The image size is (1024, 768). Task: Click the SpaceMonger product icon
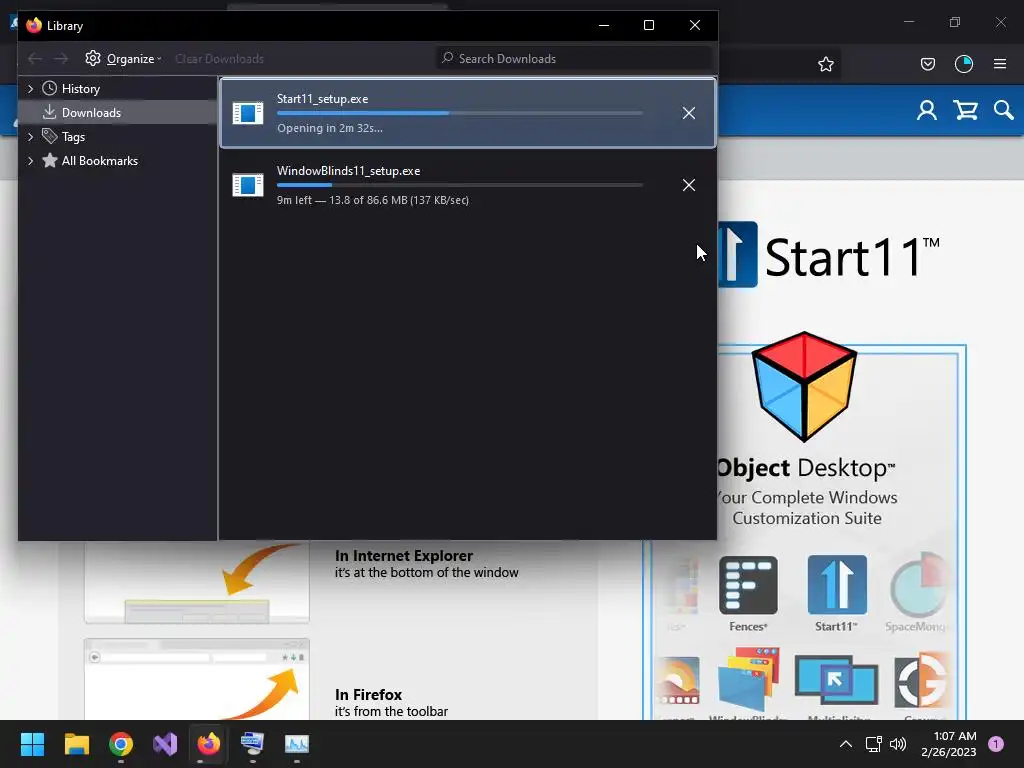coord(920,585)
